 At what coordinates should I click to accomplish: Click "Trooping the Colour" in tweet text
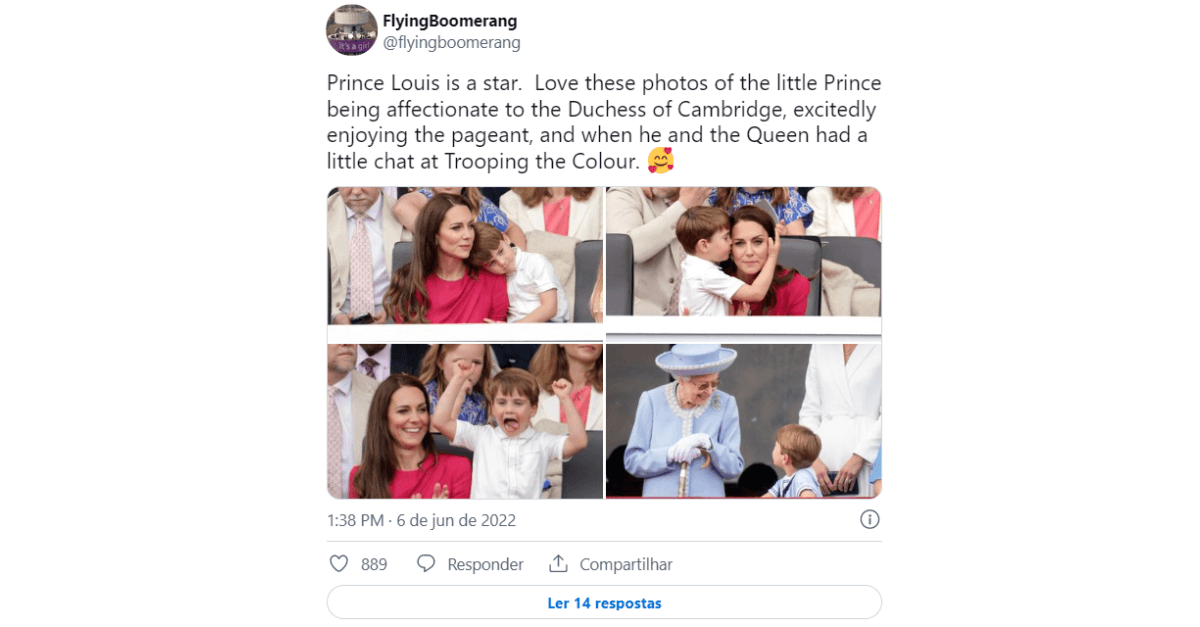(x=538, y=161)
